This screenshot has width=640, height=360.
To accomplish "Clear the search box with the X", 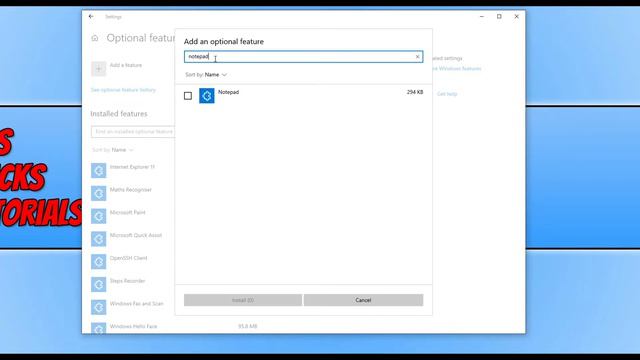I will pyautogui.click(x=418, y=57).
